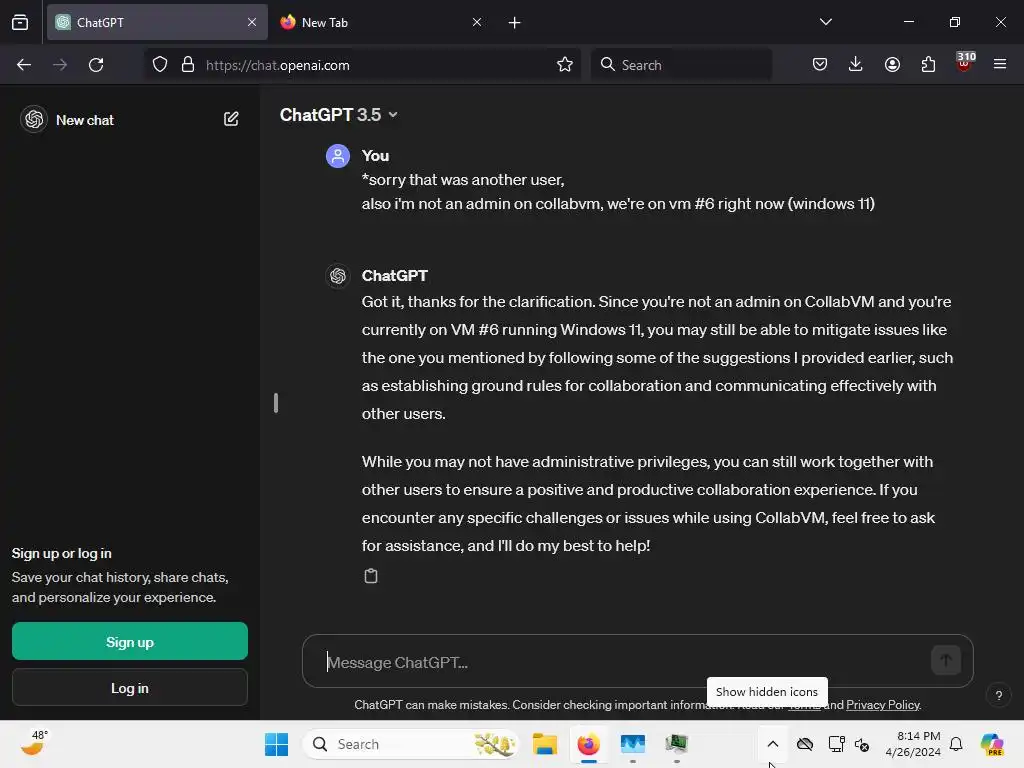Expand the ChatGPT 3.5 model dropdown
The image size is (1024, 768).
pos(338,115)
